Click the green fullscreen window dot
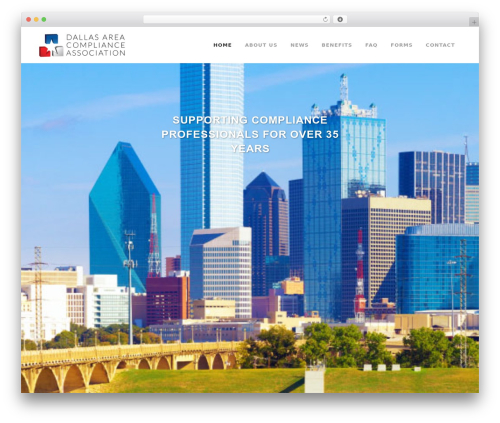This screenshot has width=500, height=423. point(44,20)
